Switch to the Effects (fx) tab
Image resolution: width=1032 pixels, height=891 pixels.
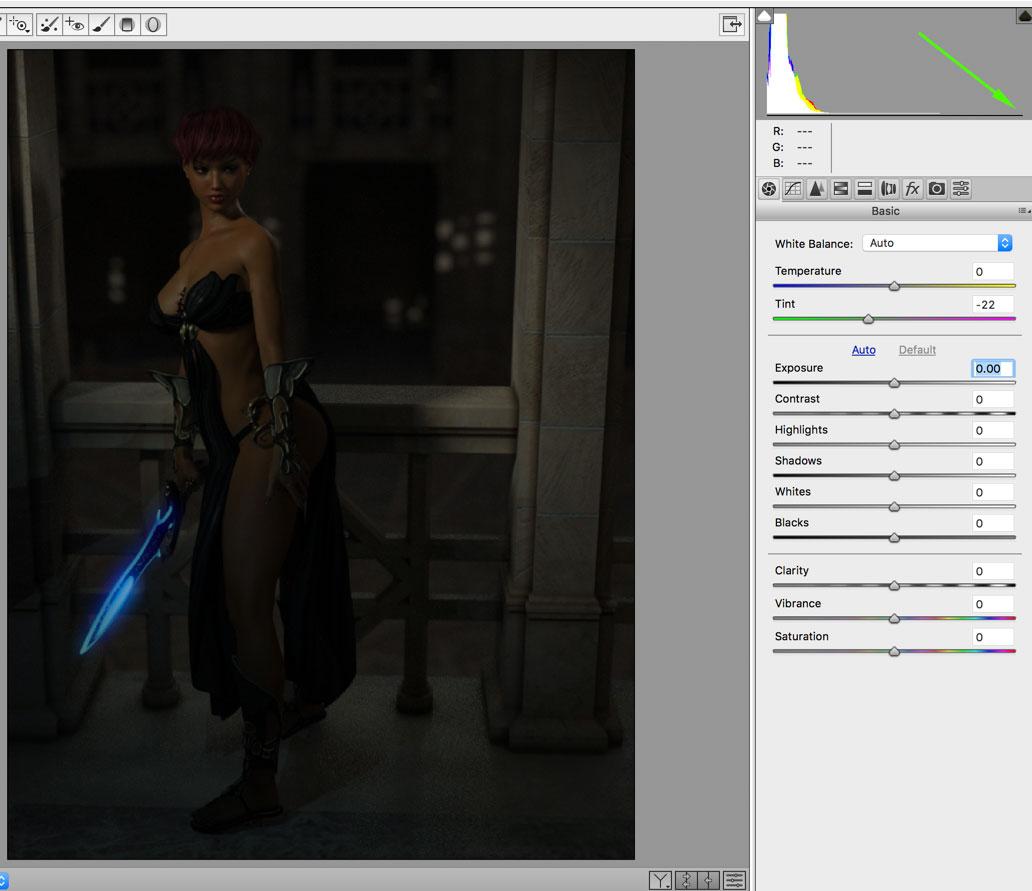coord(912,189)
